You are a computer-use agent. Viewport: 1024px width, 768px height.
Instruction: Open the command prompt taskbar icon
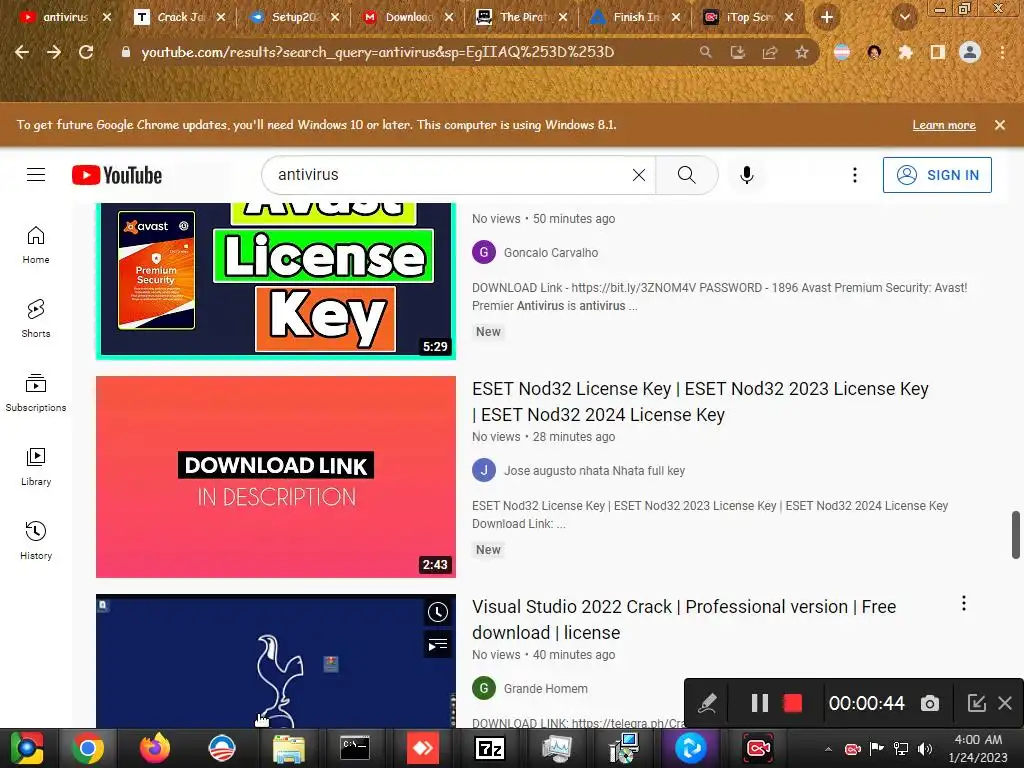click(x=355, y=748)
